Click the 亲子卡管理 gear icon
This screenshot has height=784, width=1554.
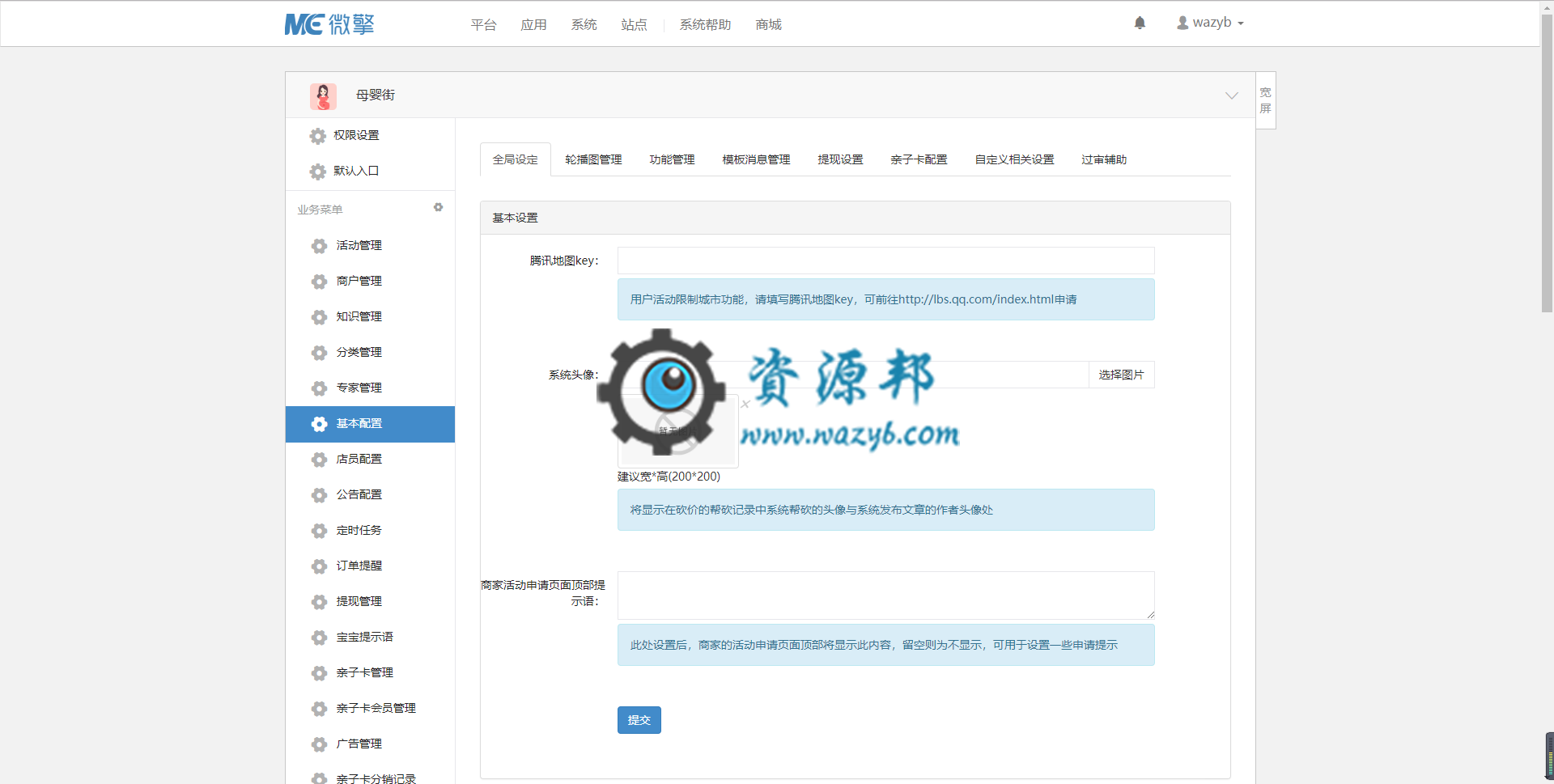pyautogui.click(x=320, y=673)
